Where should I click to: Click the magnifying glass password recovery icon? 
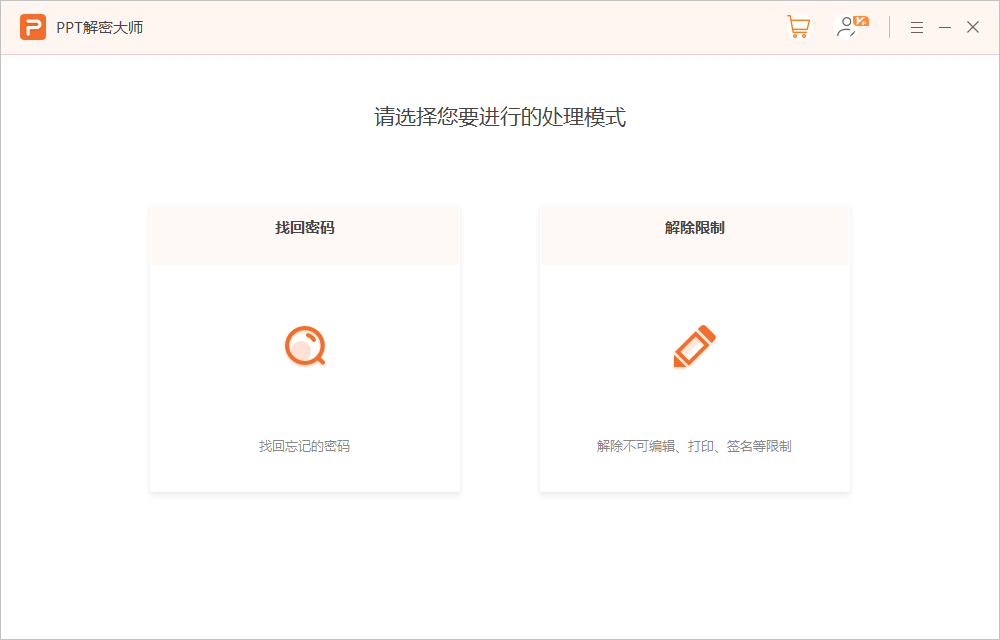click(305, 345)
